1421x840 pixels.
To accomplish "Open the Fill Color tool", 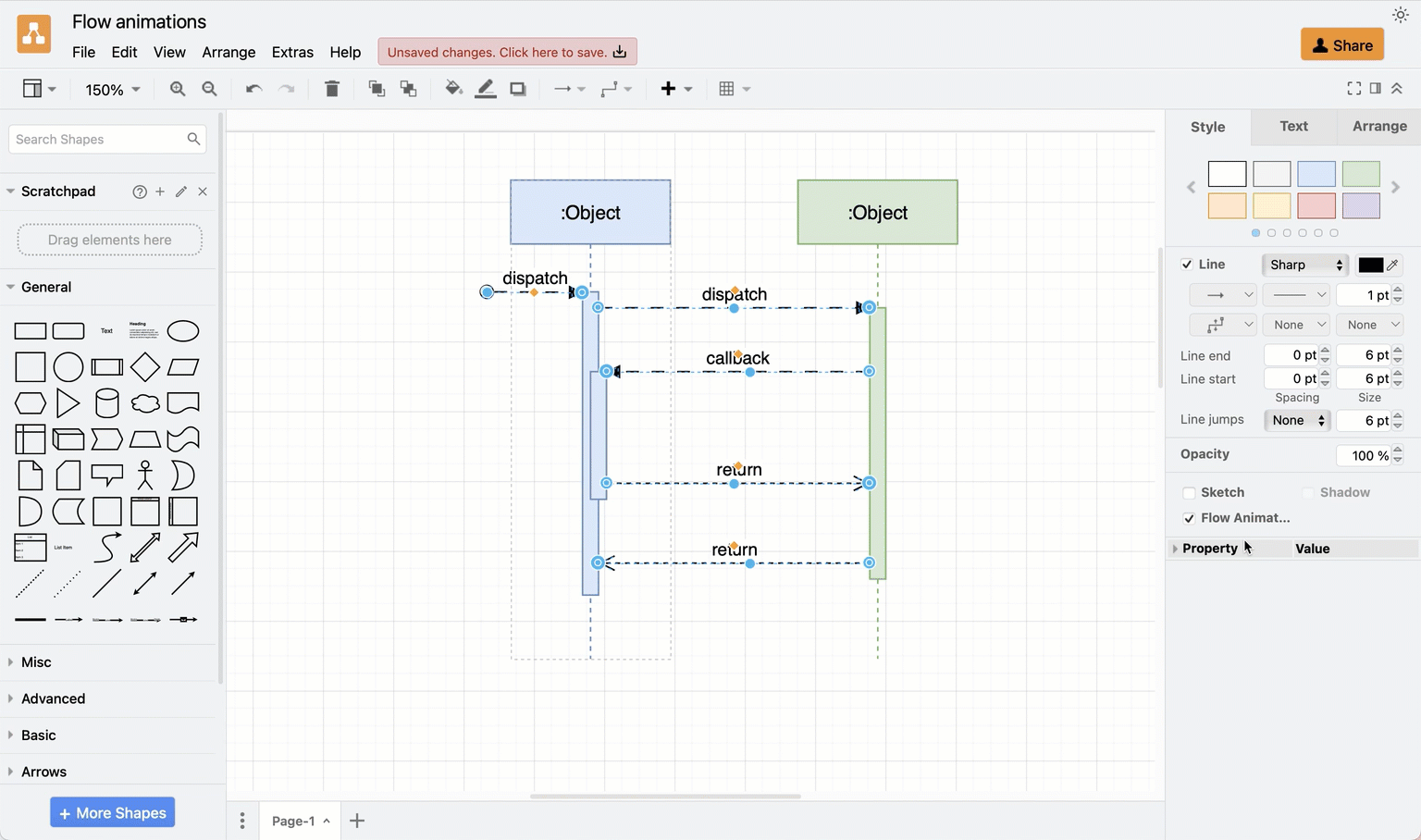I will tap(453, 88).
